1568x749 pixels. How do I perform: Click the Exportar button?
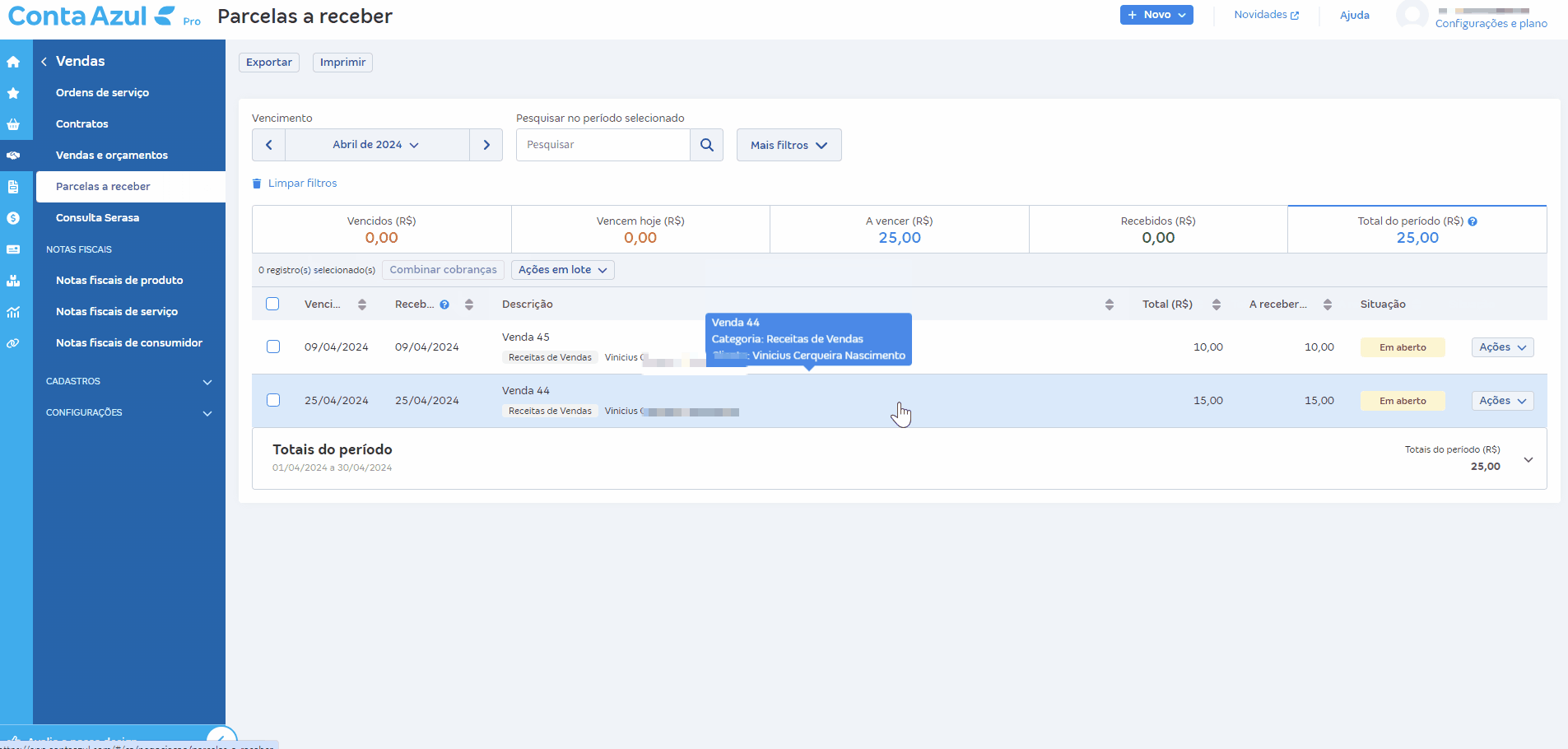[269, 63]
